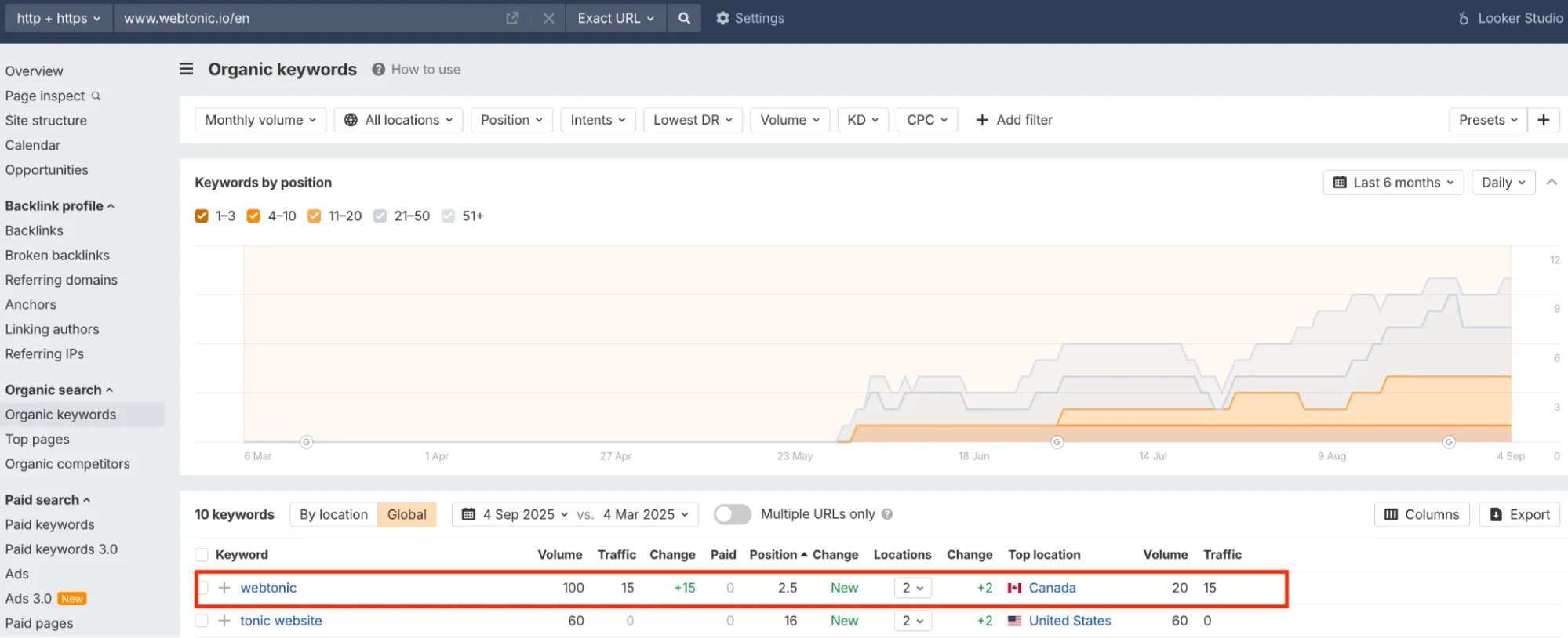Sort by the Position column header
The width and height of the screenshot is (1568, 638).
pyautogui.click(x=778, y=555)
